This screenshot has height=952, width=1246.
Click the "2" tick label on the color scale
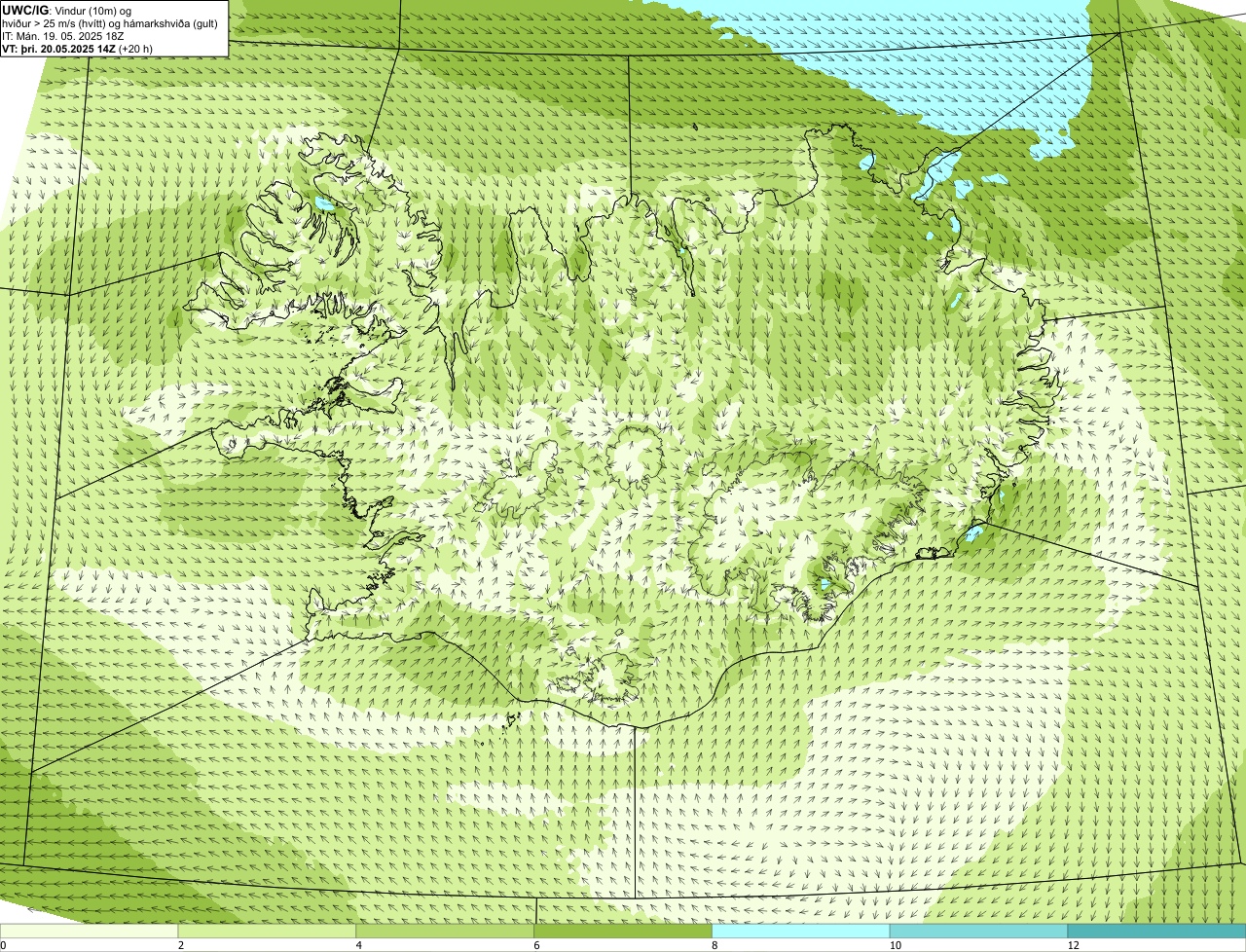(181, 945)
